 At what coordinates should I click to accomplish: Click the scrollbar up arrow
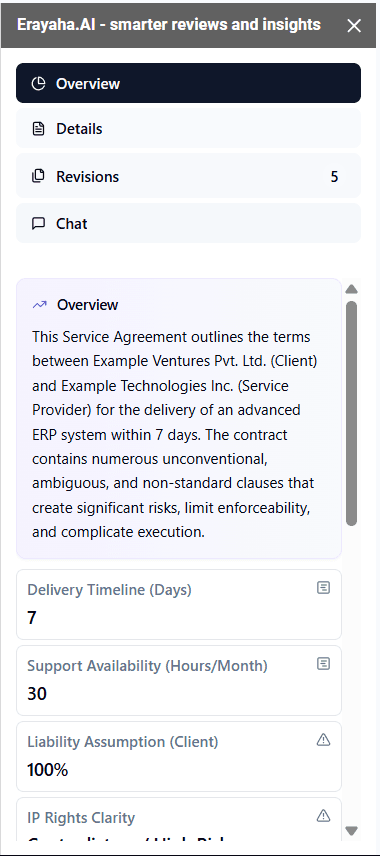352,289
